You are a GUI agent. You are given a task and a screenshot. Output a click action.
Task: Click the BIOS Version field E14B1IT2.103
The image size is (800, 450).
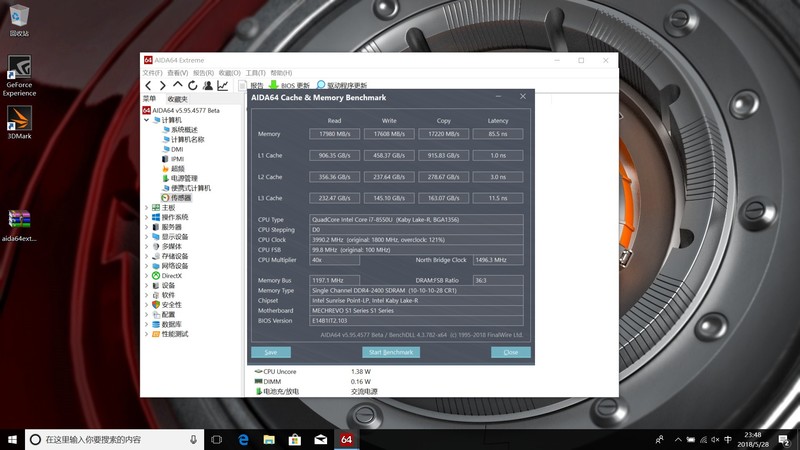[416, 320]
